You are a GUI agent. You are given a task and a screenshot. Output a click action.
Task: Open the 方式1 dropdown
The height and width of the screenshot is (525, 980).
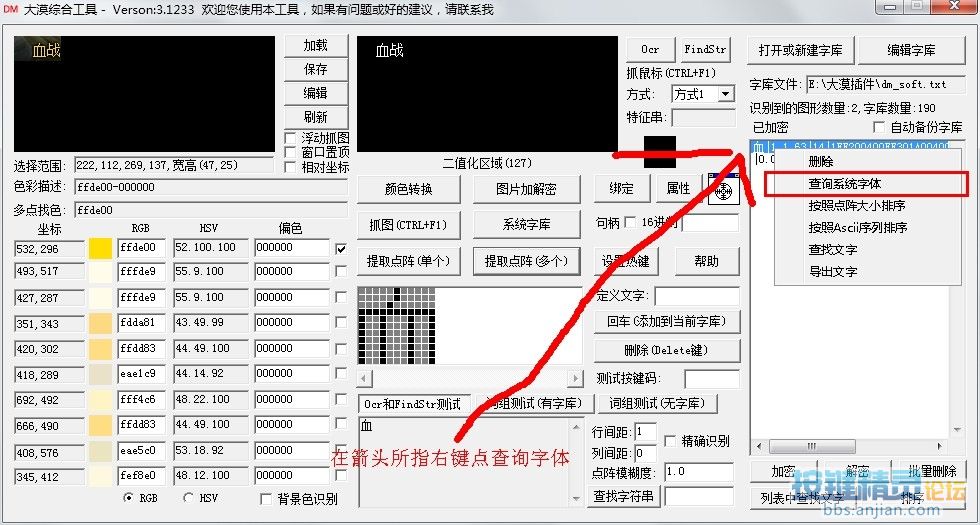(726, 94)
